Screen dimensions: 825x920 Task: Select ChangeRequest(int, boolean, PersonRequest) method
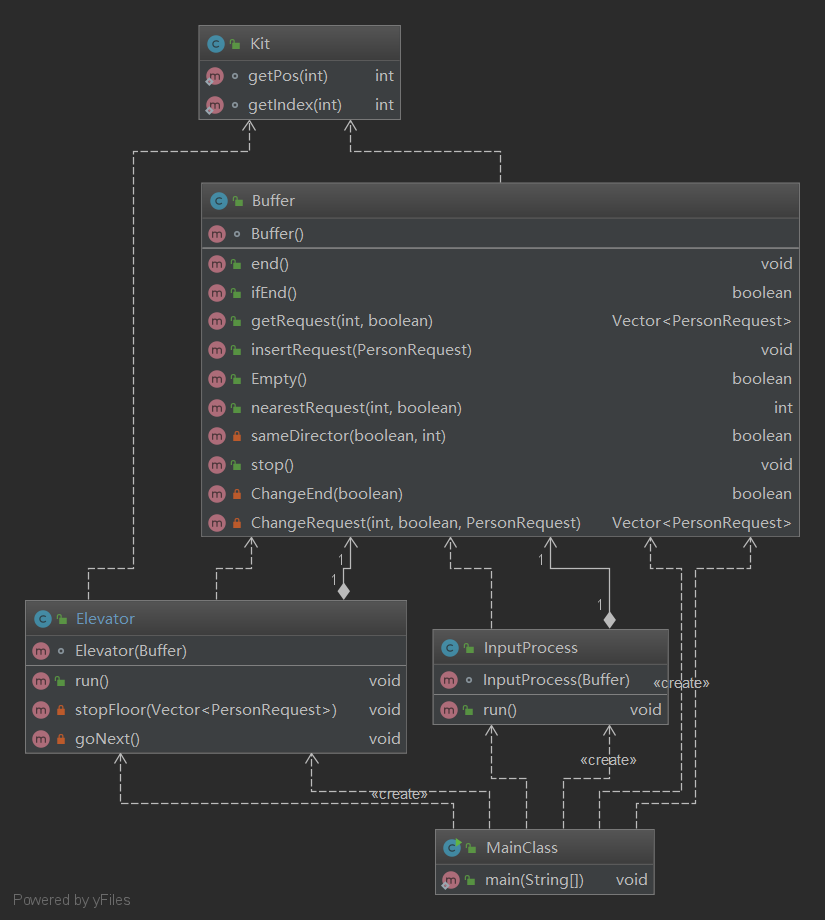click(x=416, y=523)
